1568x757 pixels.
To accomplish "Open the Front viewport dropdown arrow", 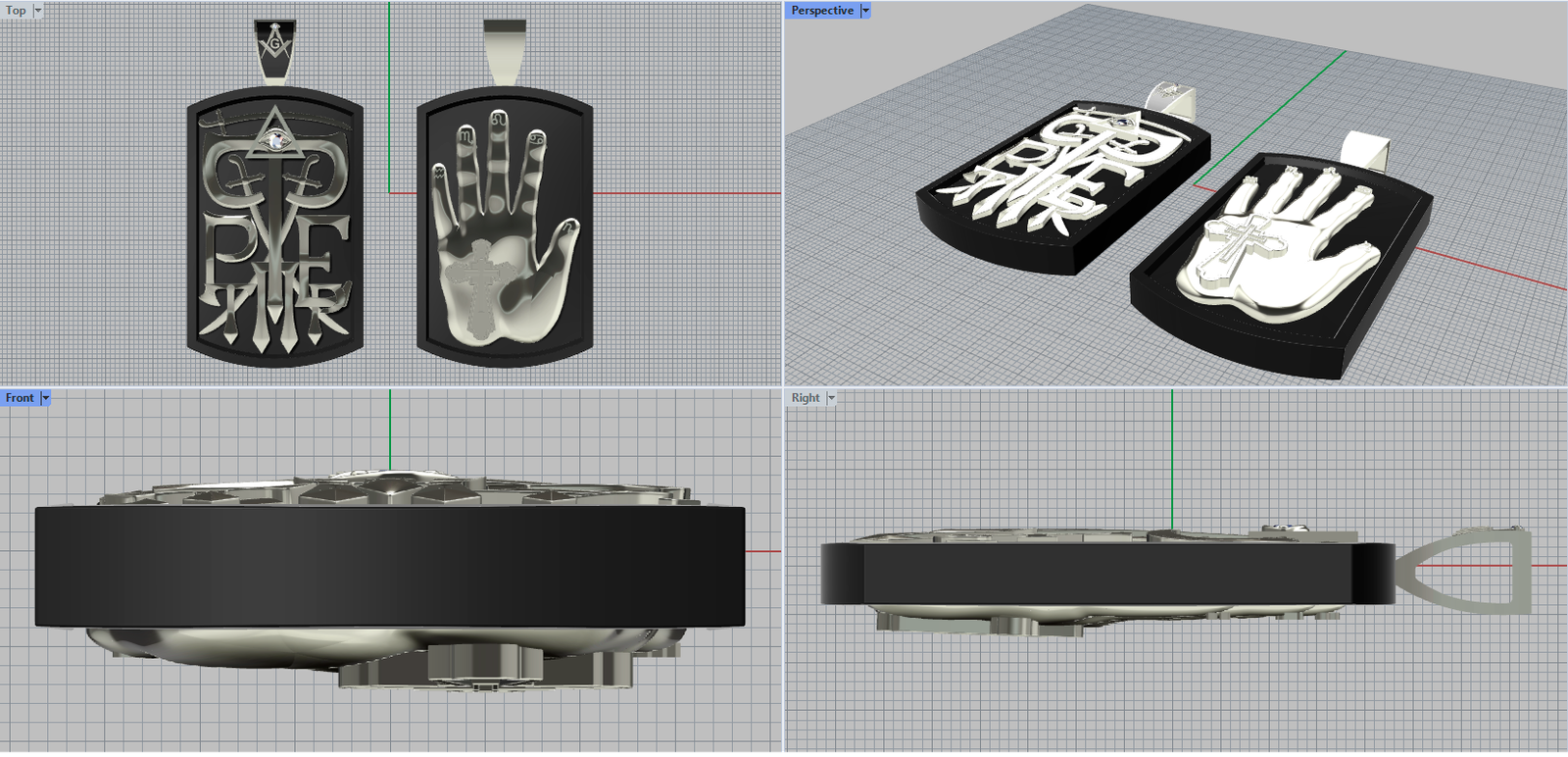I will click(45, 398).
